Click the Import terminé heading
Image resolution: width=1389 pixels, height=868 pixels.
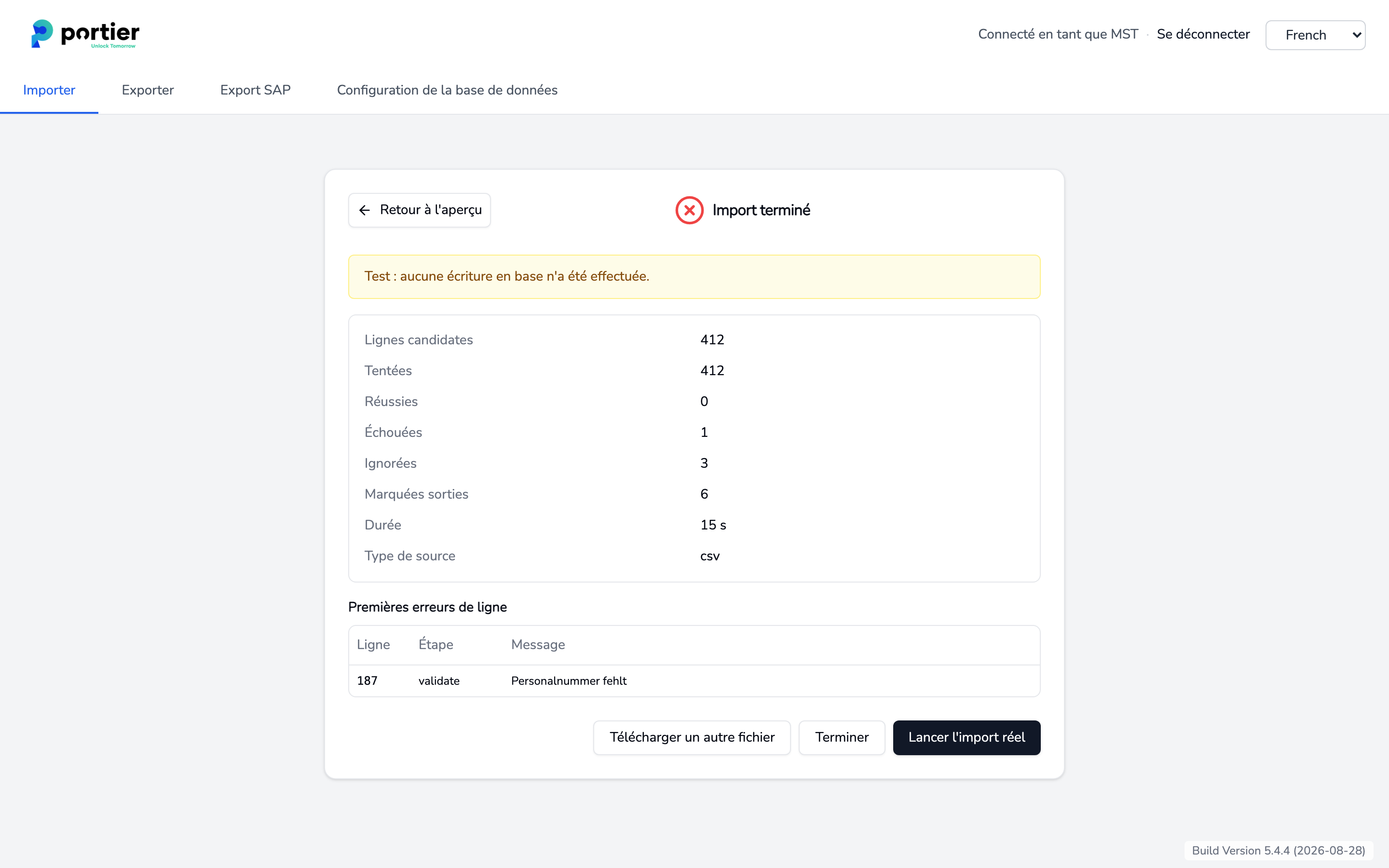coord(761,210)
